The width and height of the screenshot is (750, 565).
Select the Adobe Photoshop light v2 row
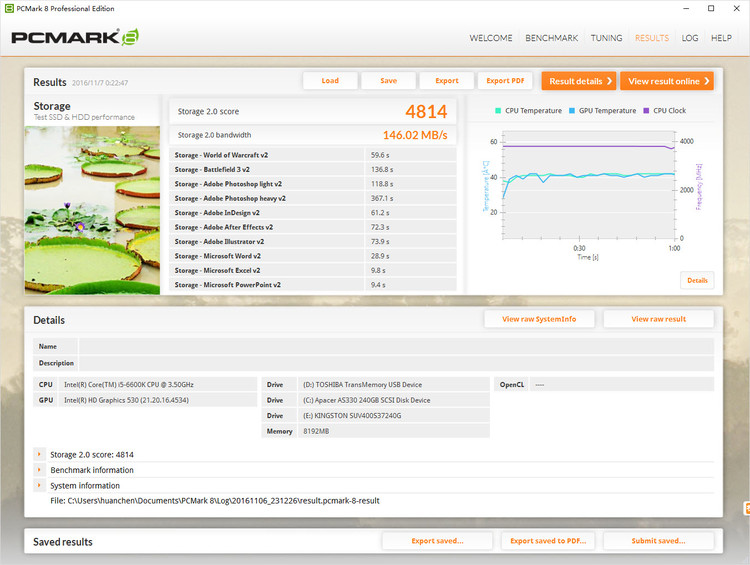pos(313,184)
